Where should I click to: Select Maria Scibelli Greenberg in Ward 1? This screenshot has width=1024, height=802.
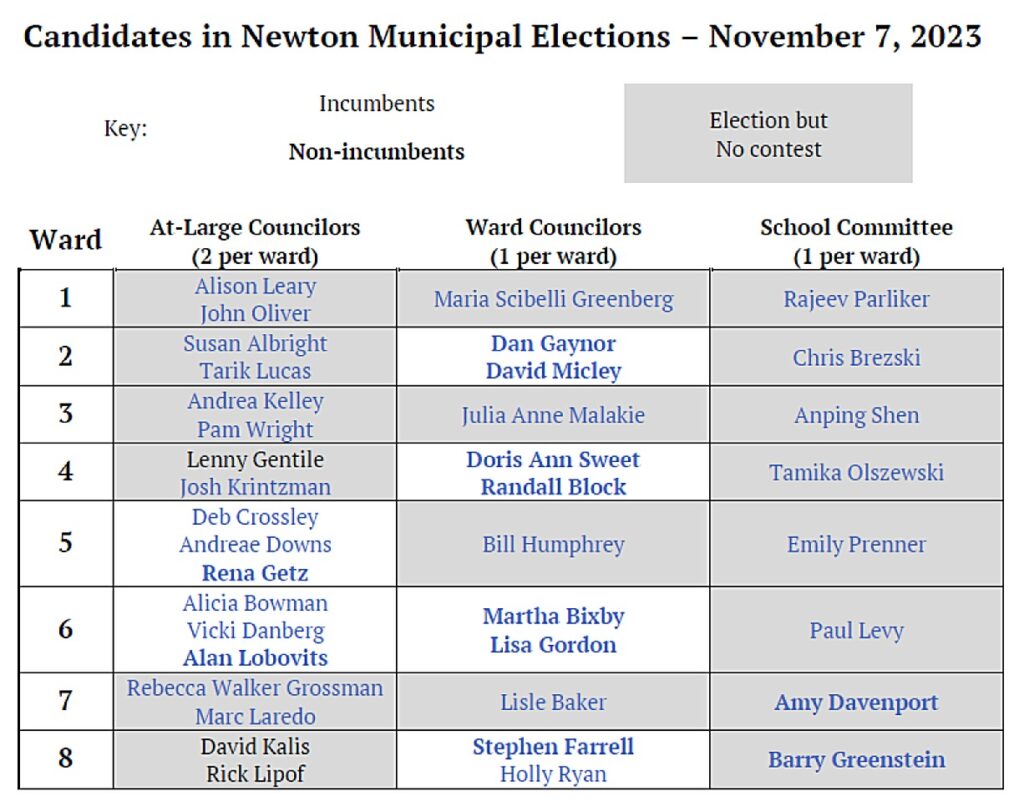tap(553, 299)
